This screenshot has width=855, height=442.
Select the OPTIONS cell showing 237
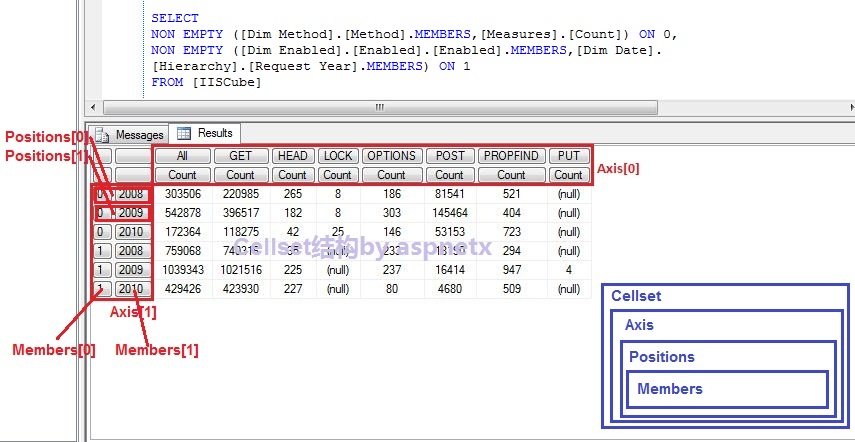coord(391,270)
